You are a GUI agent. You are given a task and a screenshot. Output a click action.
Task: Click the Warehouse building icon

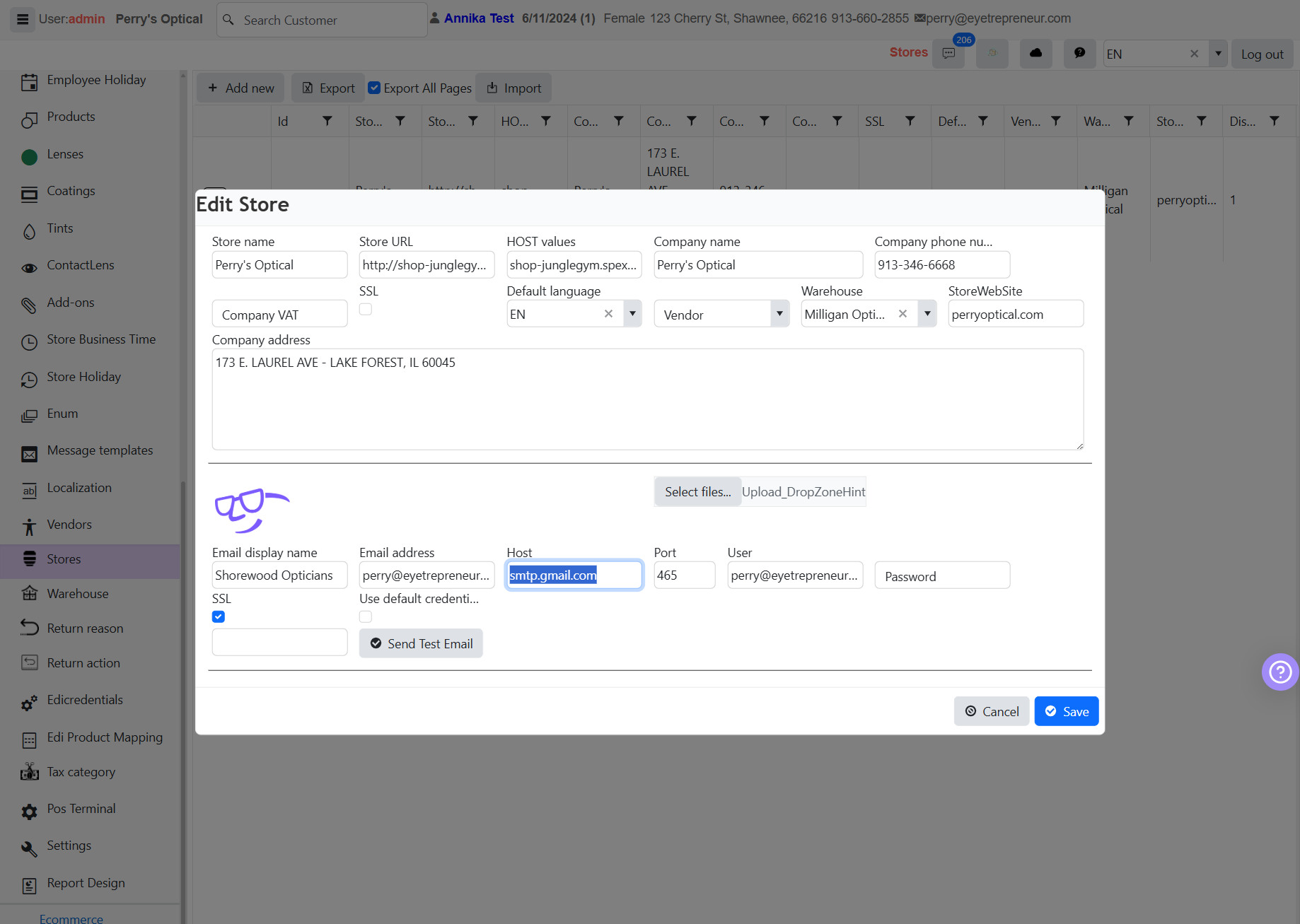(x=29, y=594)
